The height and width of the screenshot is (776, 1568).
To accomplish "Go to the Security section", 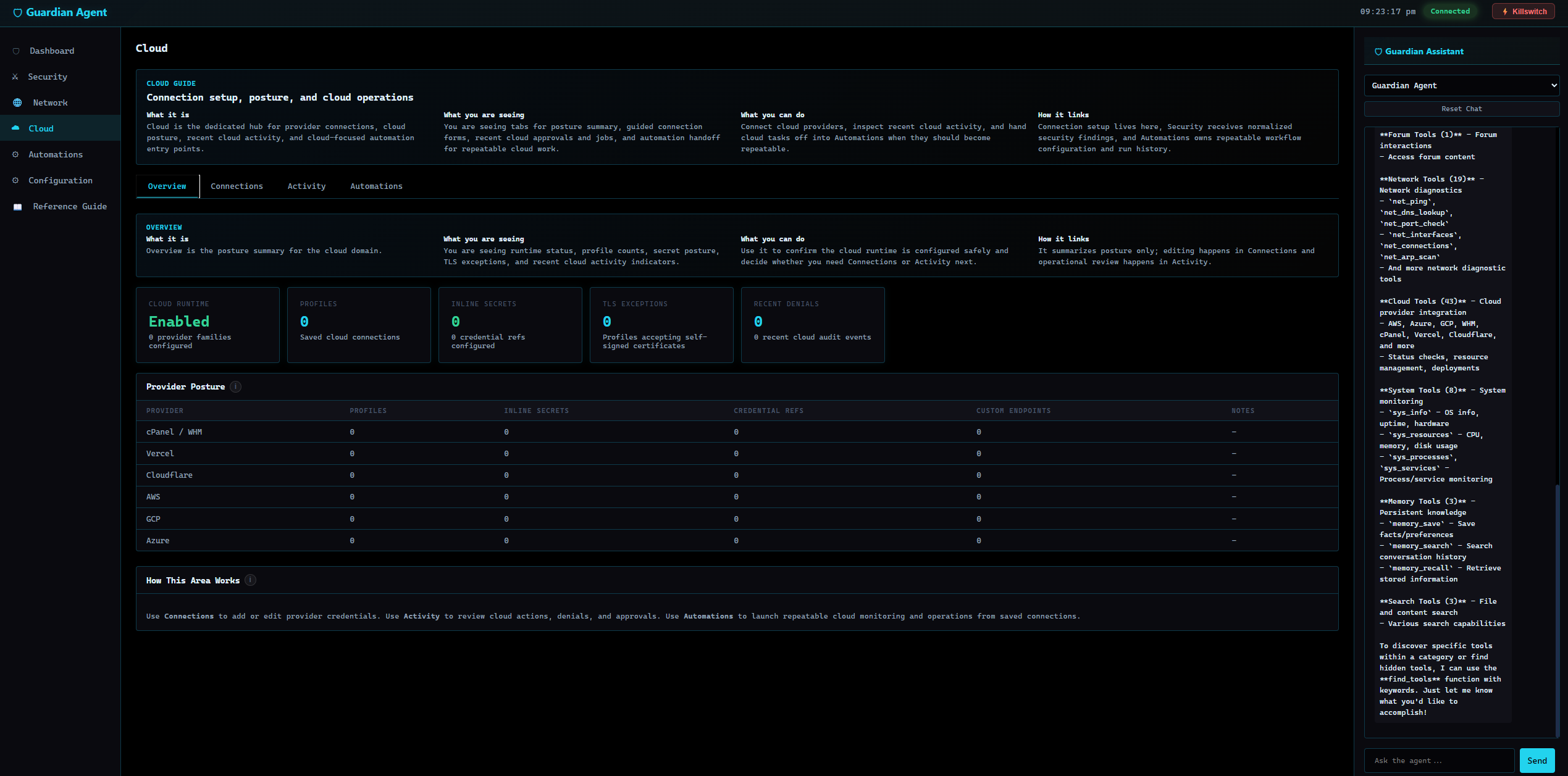I will [x=60, y=77].
